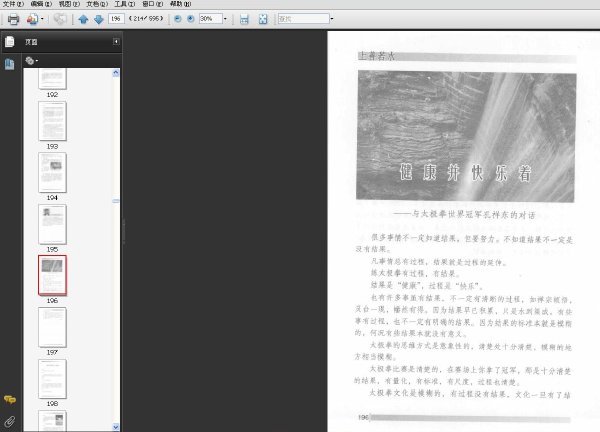The width and height of the screenshot is (600, 432).
Task: Select page 194 thumbnail
Action: coord(52,173)
